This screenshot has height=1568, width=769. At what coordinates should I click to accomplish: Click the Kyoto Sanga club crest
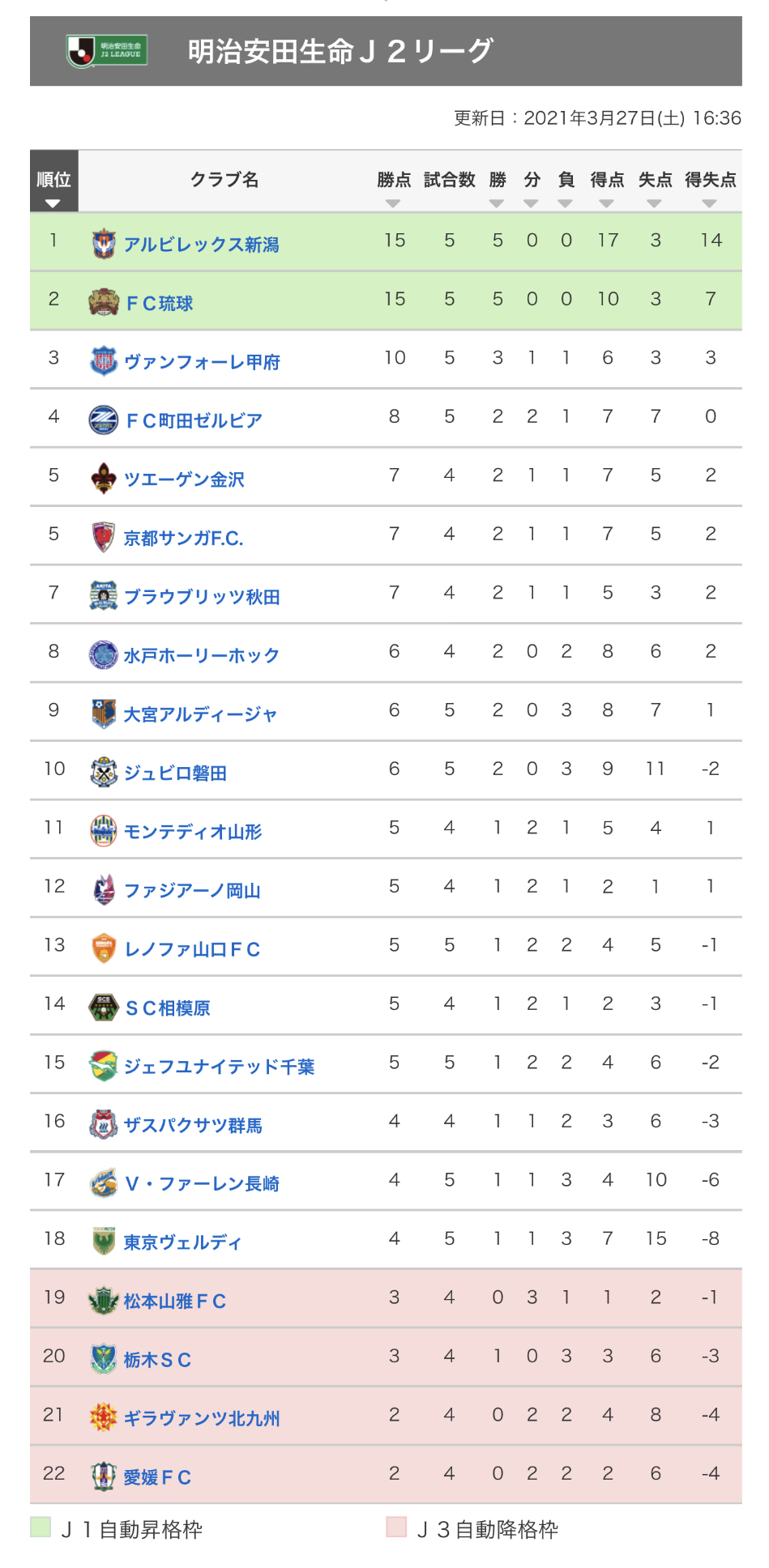103,537
